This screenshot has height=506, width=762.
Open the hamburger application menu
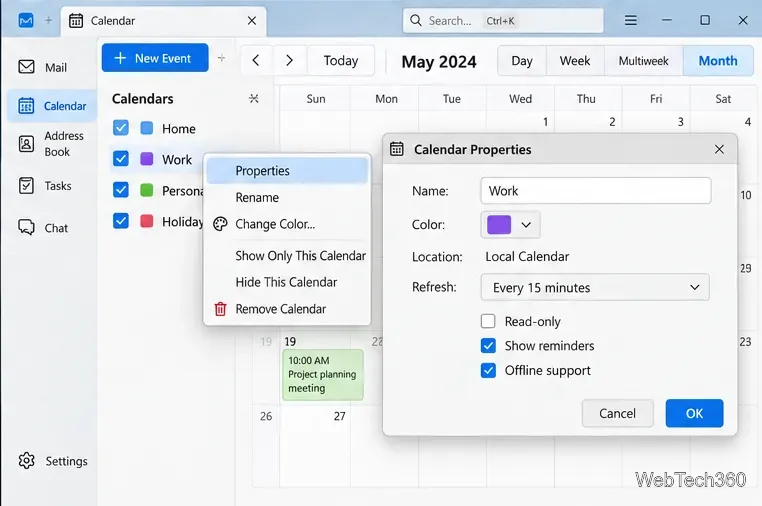(x=631, y=20)
